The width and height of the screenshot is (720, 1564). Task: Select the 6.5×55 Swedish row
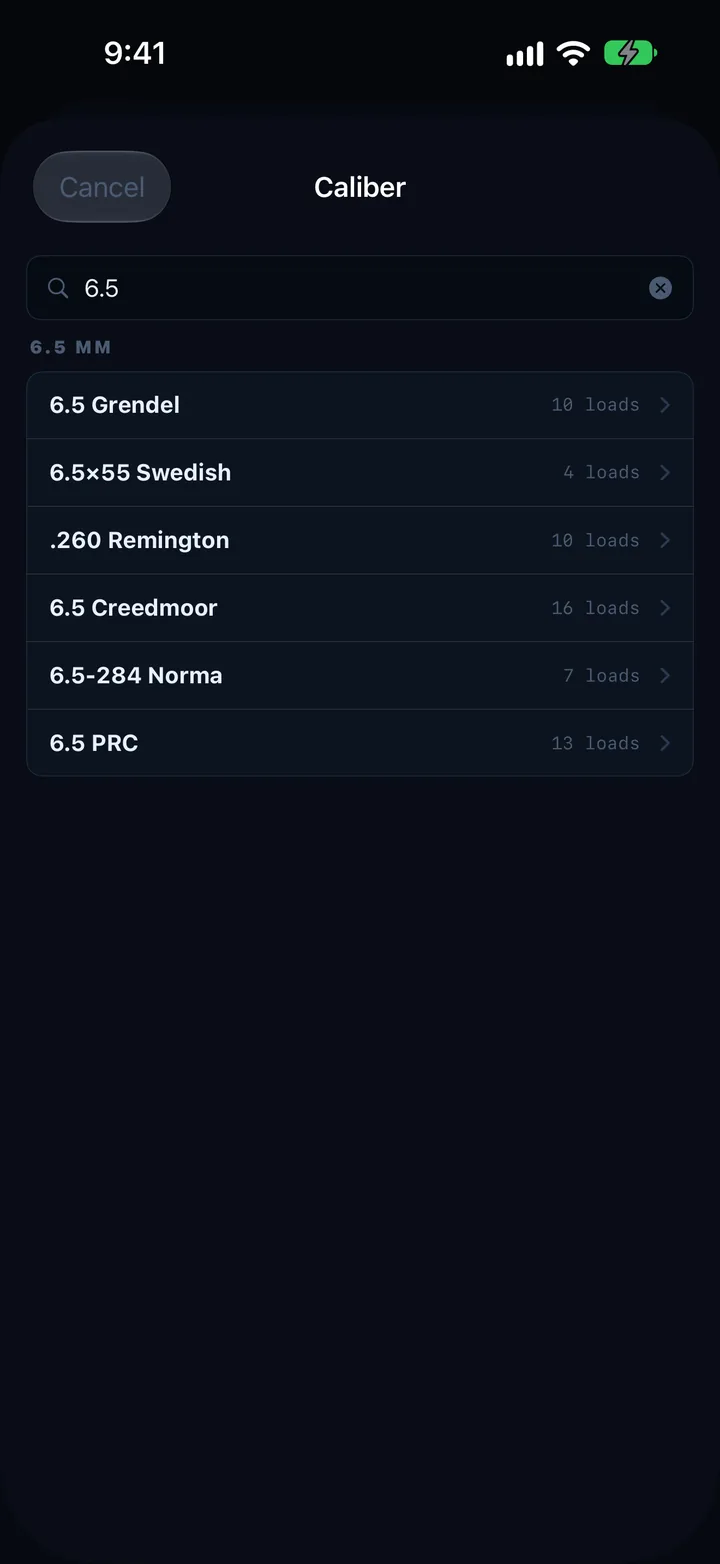click(x=360, y=472)
